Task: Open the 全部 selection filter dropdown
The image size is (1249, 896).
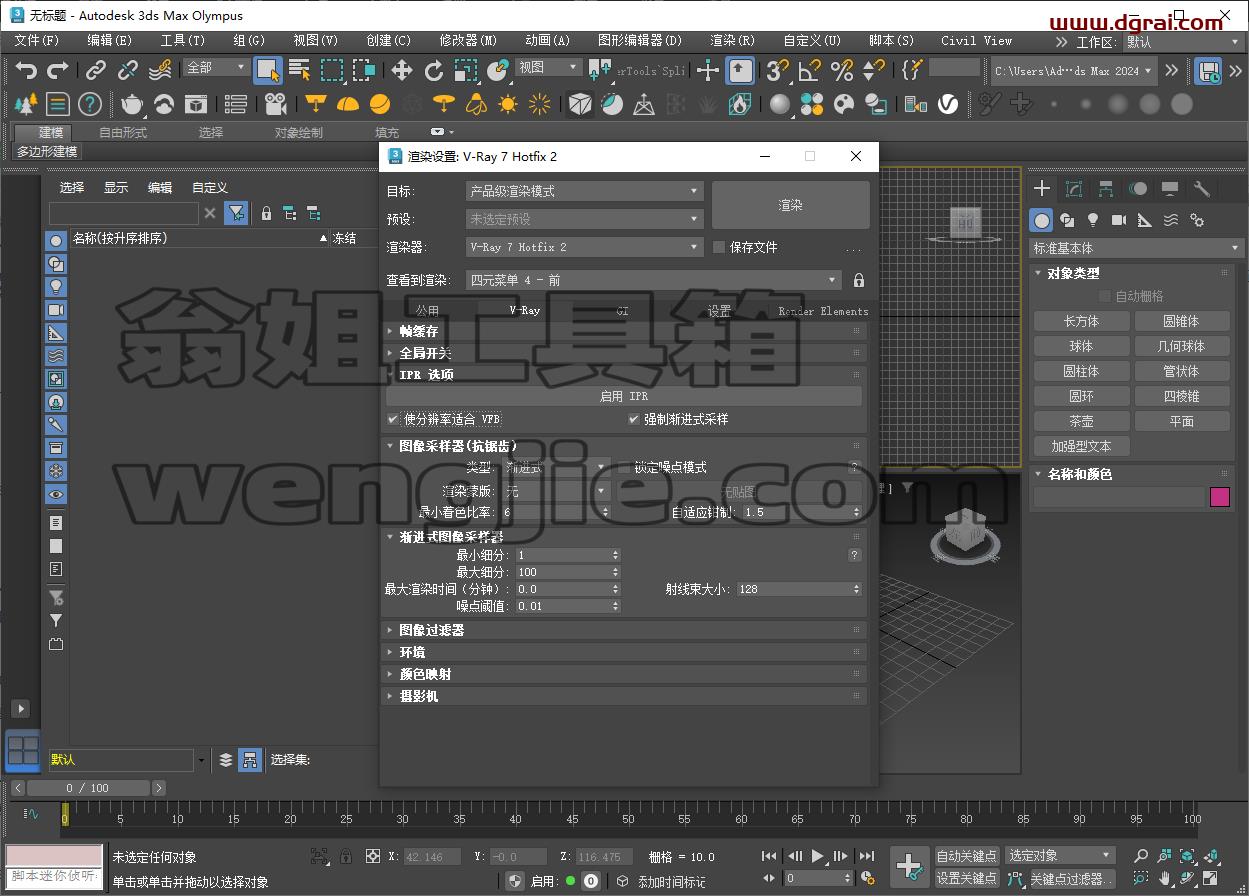Action: [x=215, y=67]
